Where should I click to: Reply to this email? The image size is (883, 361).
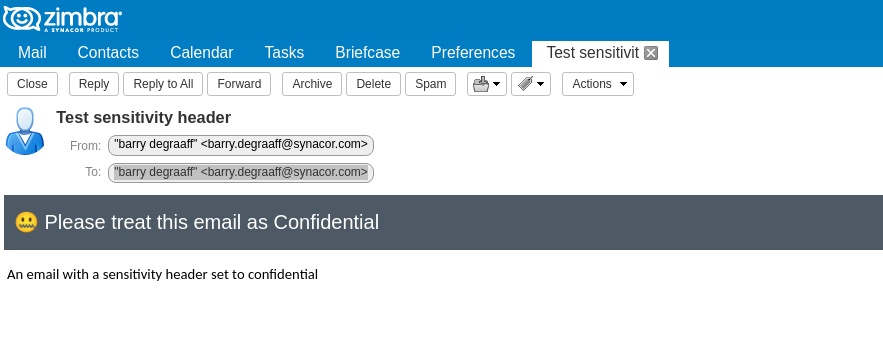tap(93, 84)
